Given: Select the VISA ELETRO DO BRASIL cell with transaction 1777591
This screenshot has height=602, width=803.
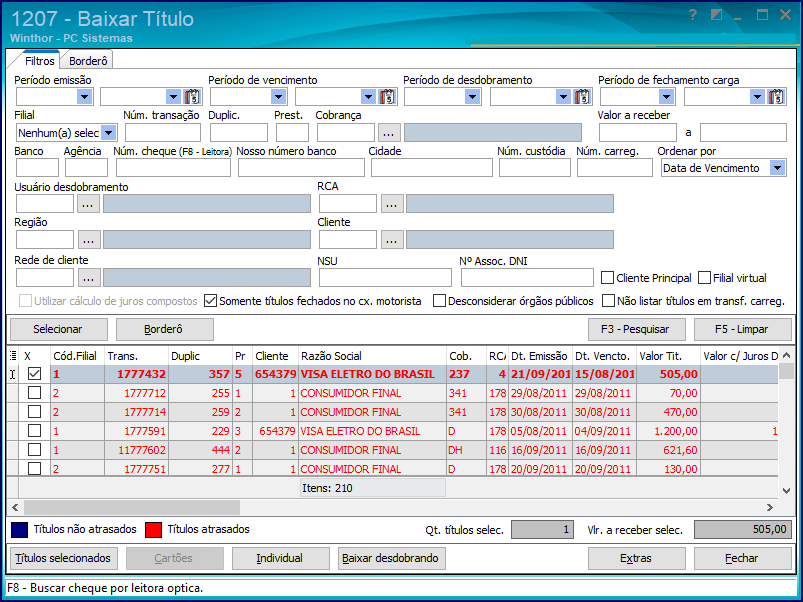Looking at the screenshot, I should tap(372, 431).
